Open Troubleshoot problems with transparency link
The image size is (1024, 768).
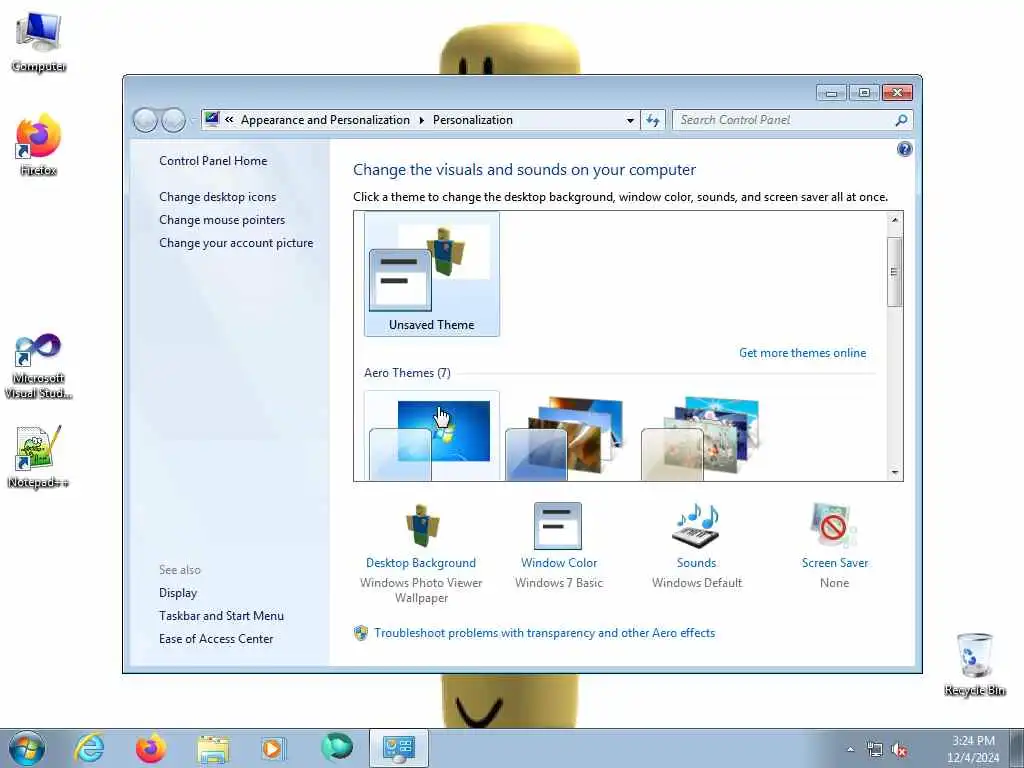click(545, 633)
